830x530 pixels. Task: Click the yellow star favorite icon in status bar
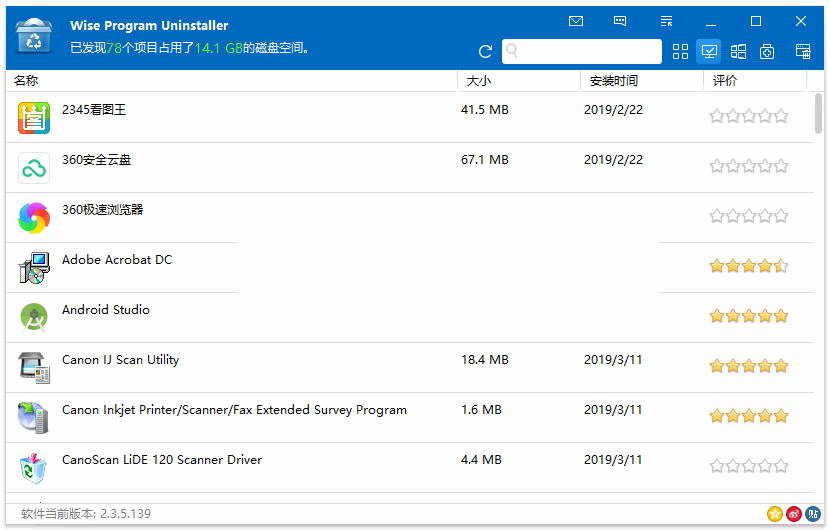pos(775,513)
